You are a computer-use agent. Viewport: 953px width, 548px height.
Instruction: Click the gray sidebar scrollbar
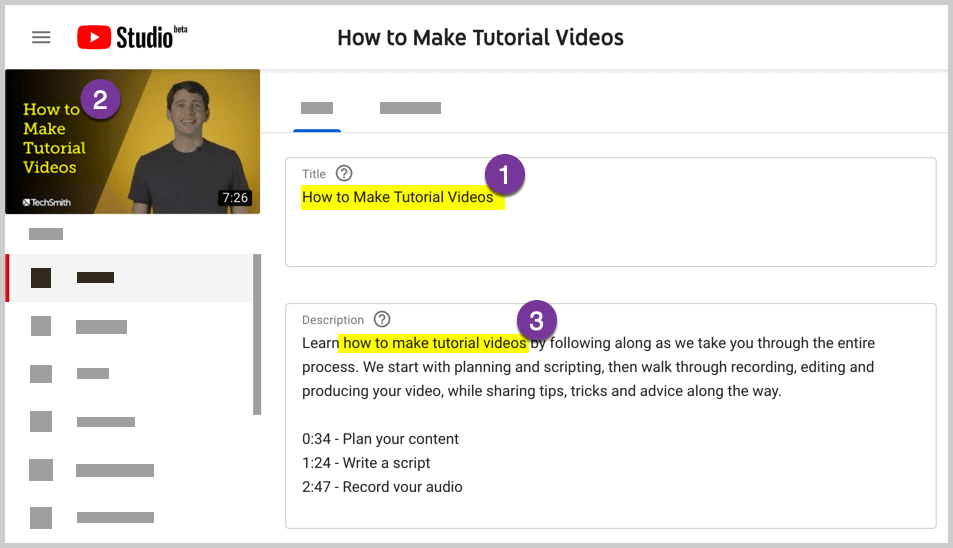[257, 334]
